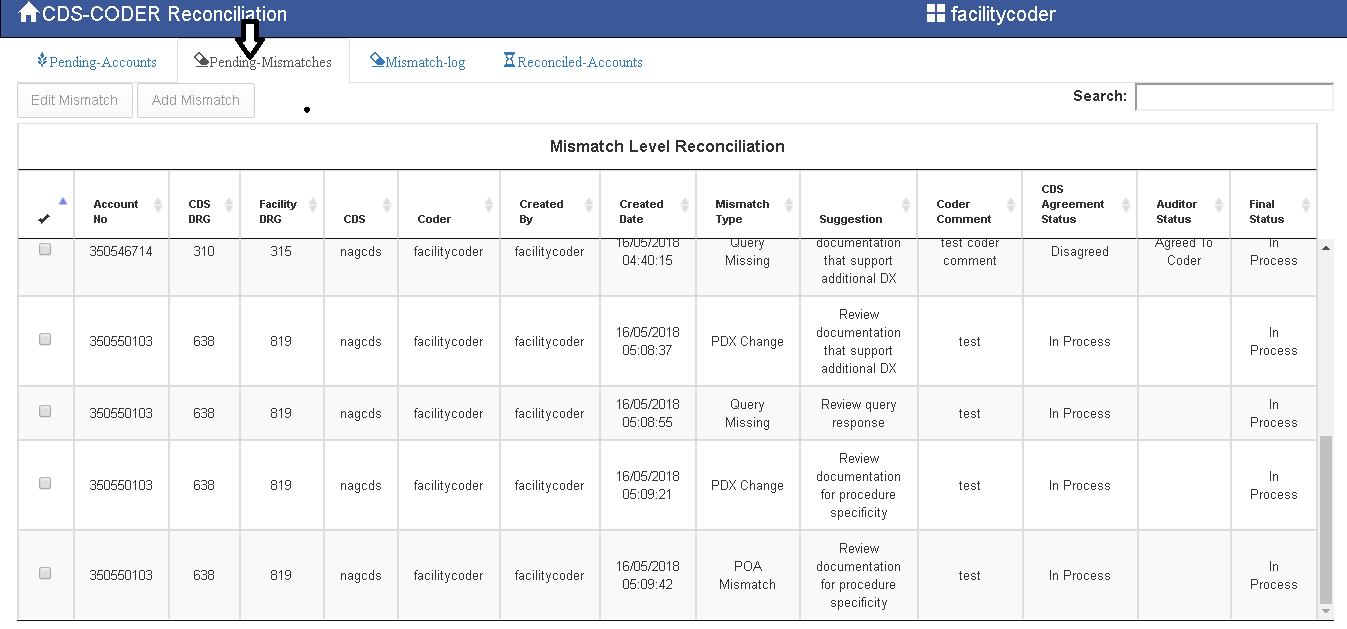1347x629 pixels.
Task: Switch to the Mismatch-log tab
Action: [x=425, y=62]
